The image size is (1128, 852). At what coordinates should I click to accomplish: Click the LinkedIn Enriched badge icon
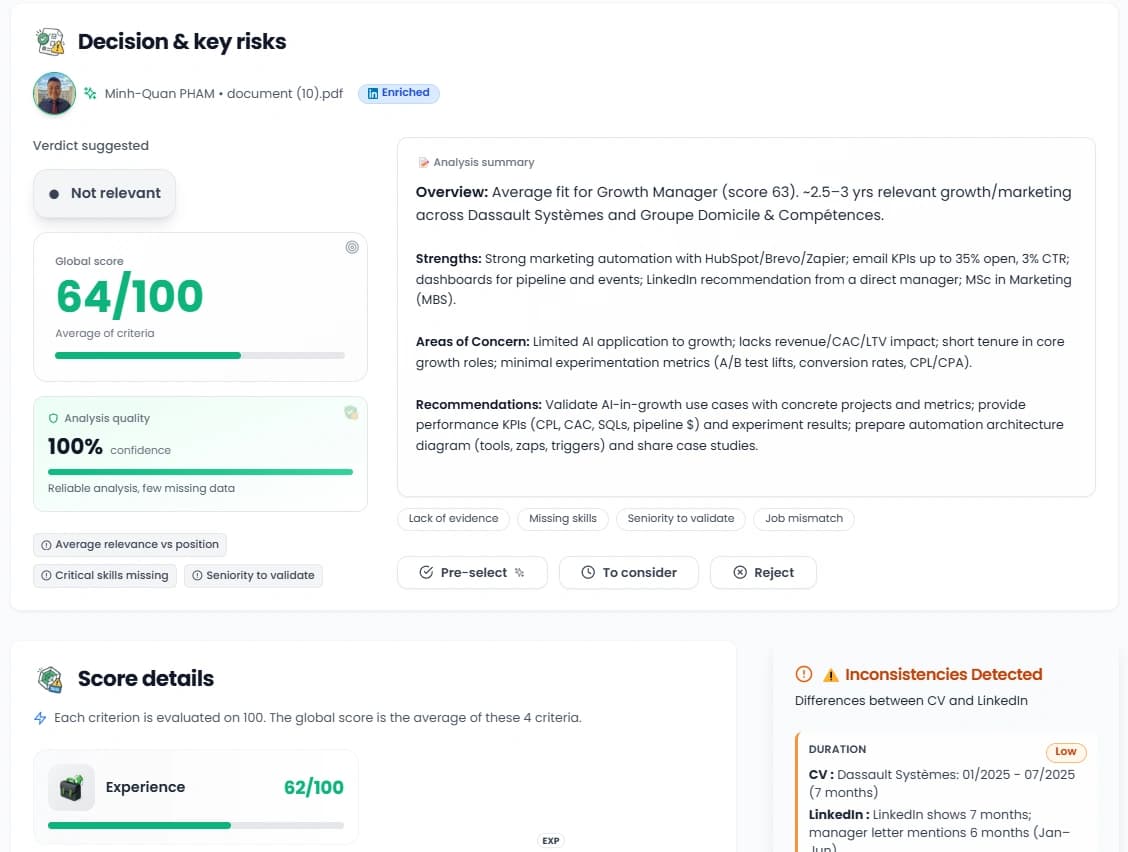pyautogui.click(x=371, y=92)
